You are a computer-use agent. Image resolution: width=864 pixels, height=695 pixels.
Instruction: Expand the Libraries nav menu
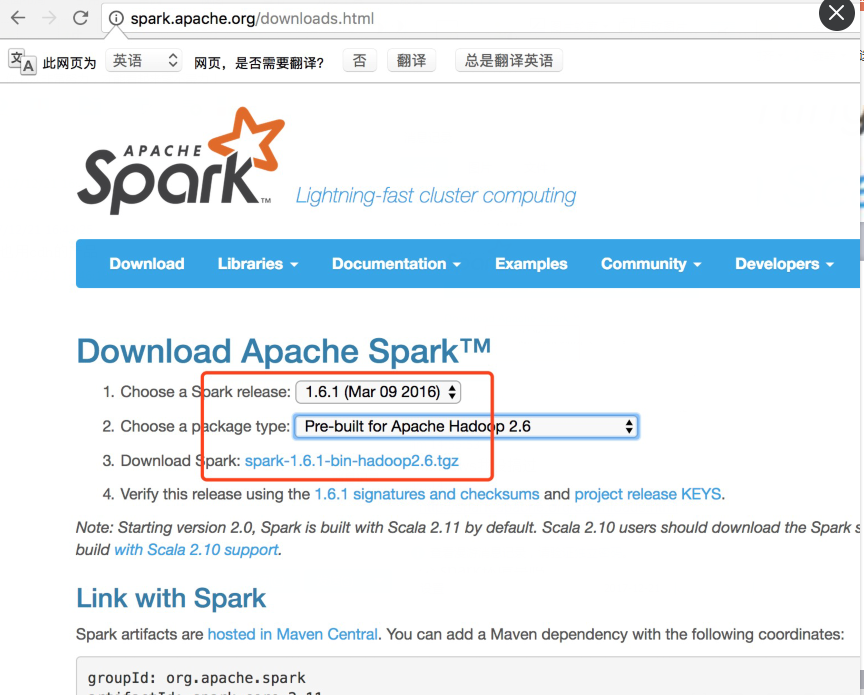coord(257,263)
